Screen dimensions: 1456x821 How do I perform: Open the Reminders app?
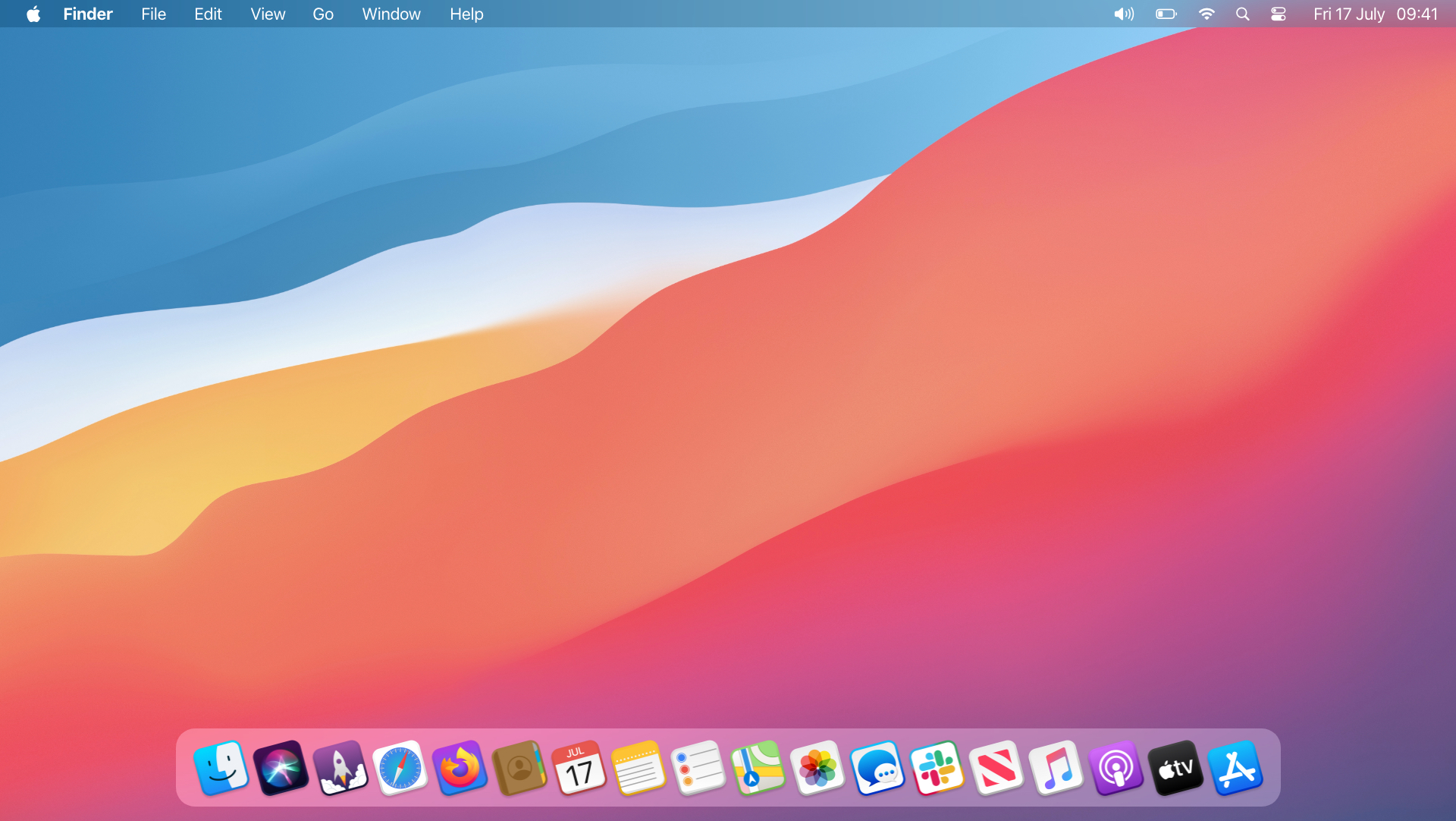(699, 768)
